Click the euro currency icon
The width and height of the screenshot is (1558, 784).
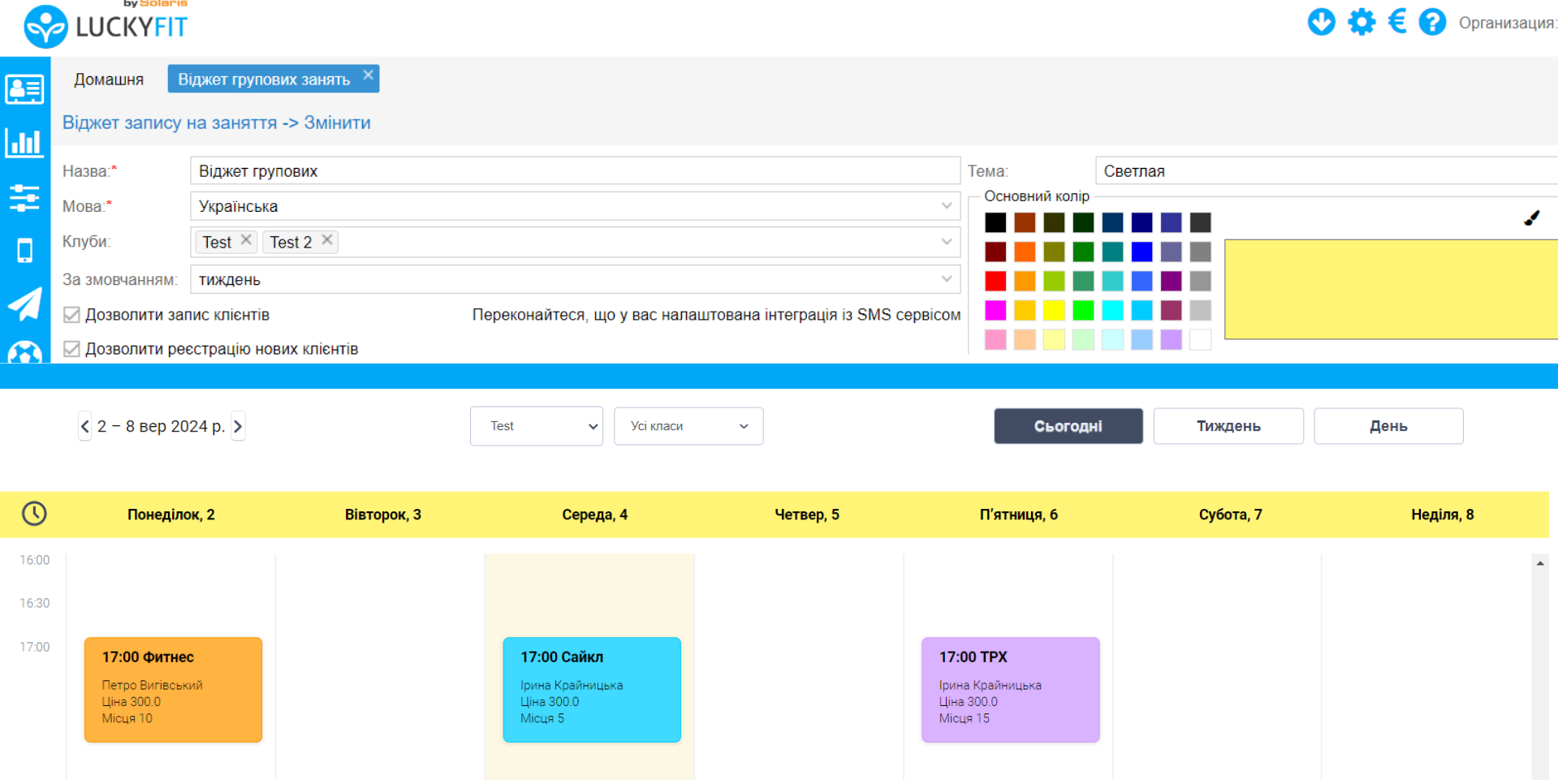pos(1397,22)
